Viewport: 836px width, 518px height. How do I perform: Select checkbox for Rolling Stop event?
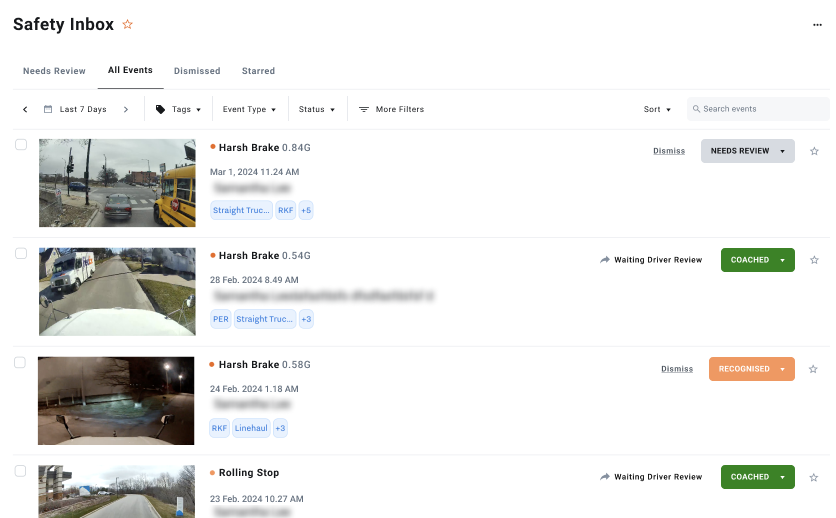coord(20,471)
